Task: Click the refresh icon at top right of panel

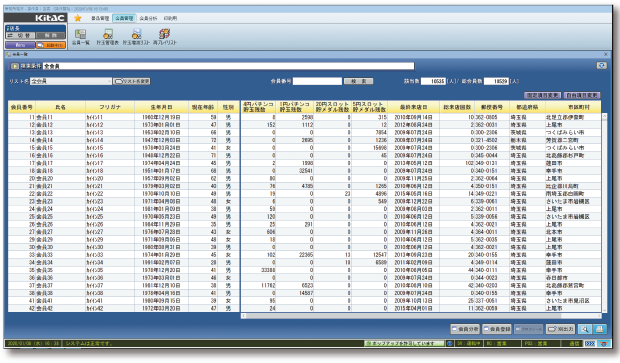Action: point(601,66)
